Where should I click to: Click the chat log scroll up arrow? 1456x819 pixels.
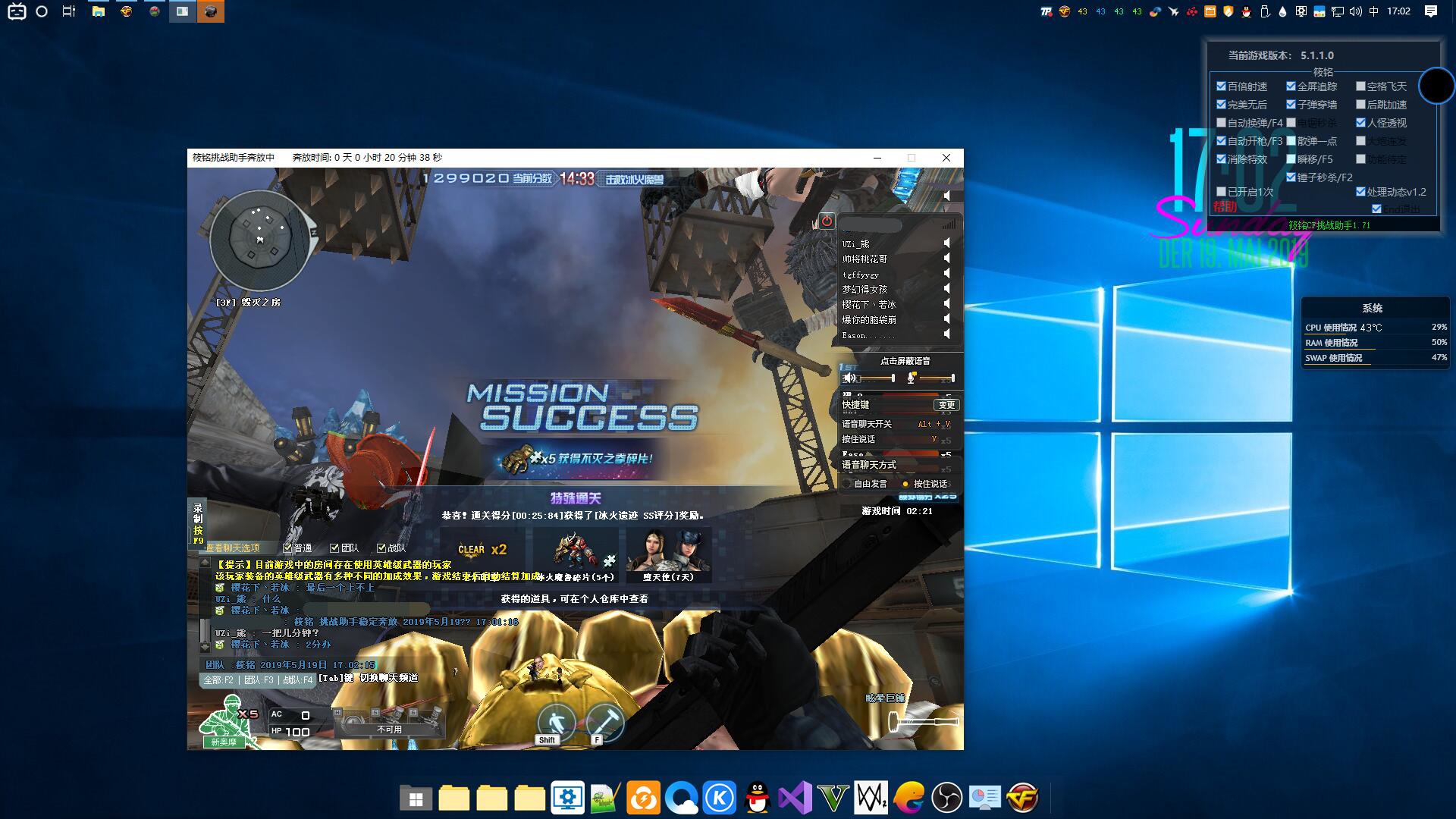(205, 563)
